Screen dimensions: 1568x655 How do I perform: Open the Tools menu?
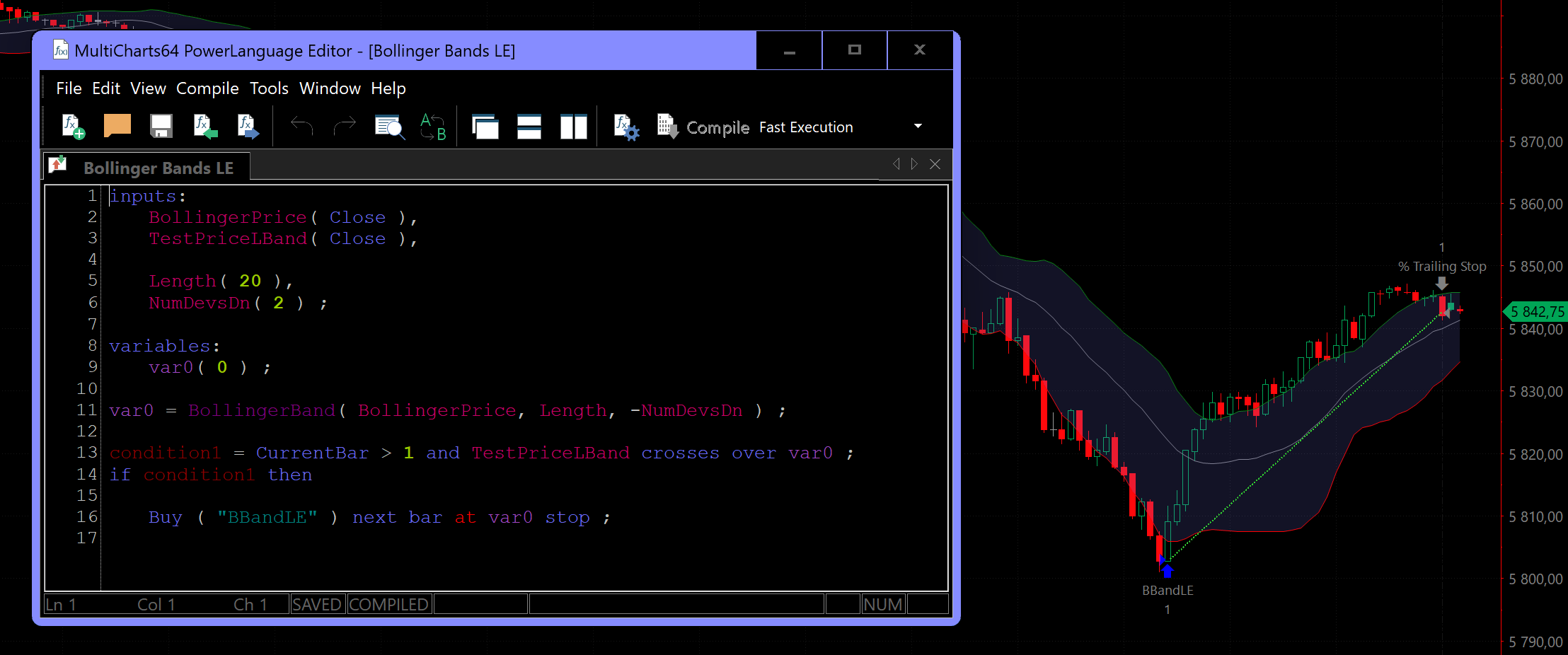pyautogui.click(x=269, y=88)
